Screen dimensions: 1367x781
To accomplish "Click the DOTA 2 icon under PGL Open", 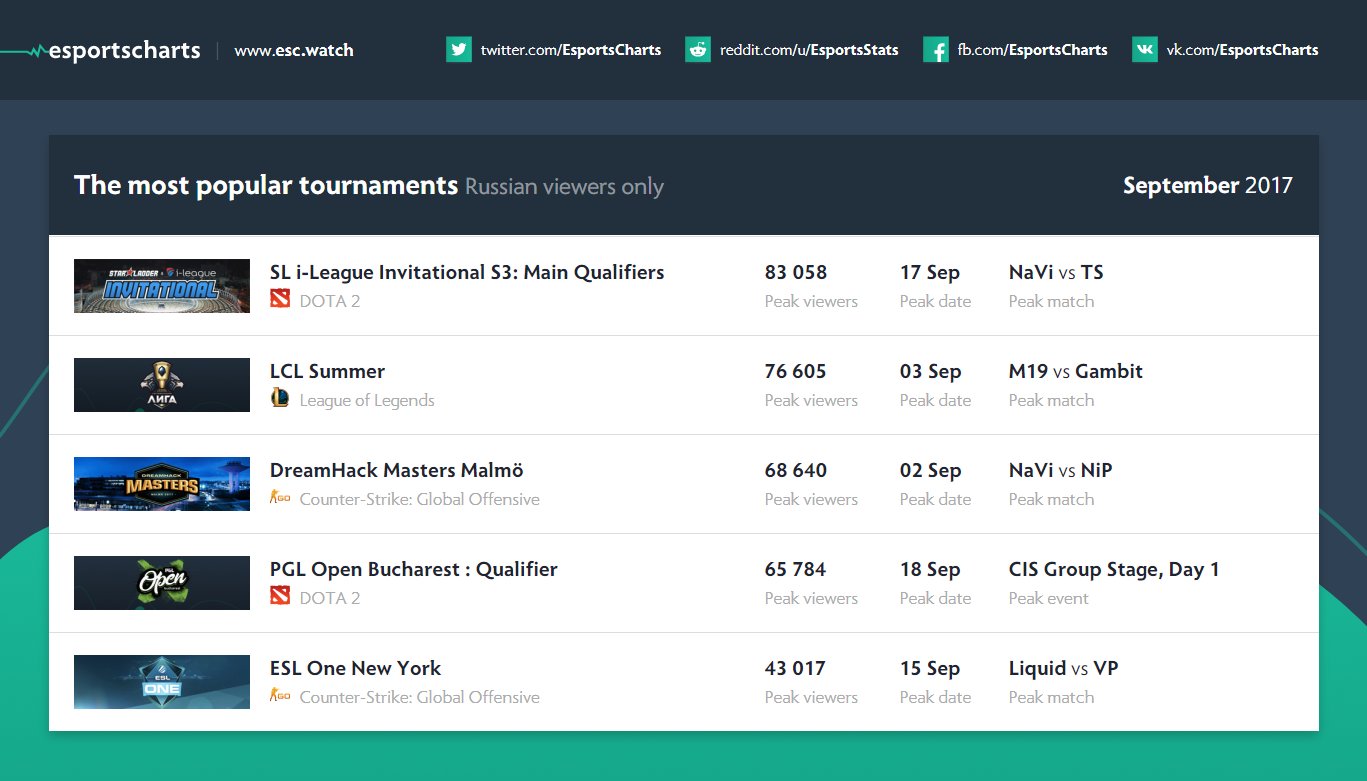I will pos(280,595).
